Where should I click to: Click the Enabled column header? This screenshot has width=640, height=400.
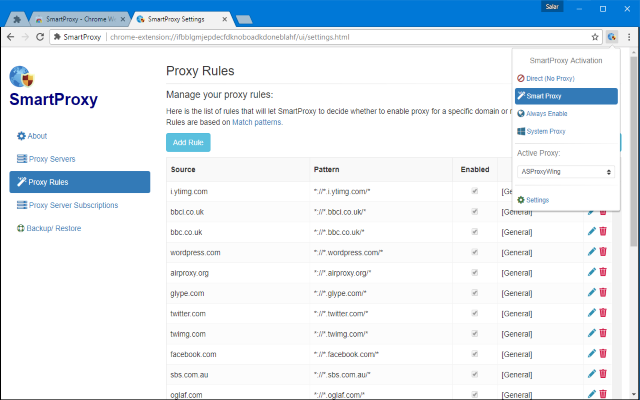(x=475, y=169)
